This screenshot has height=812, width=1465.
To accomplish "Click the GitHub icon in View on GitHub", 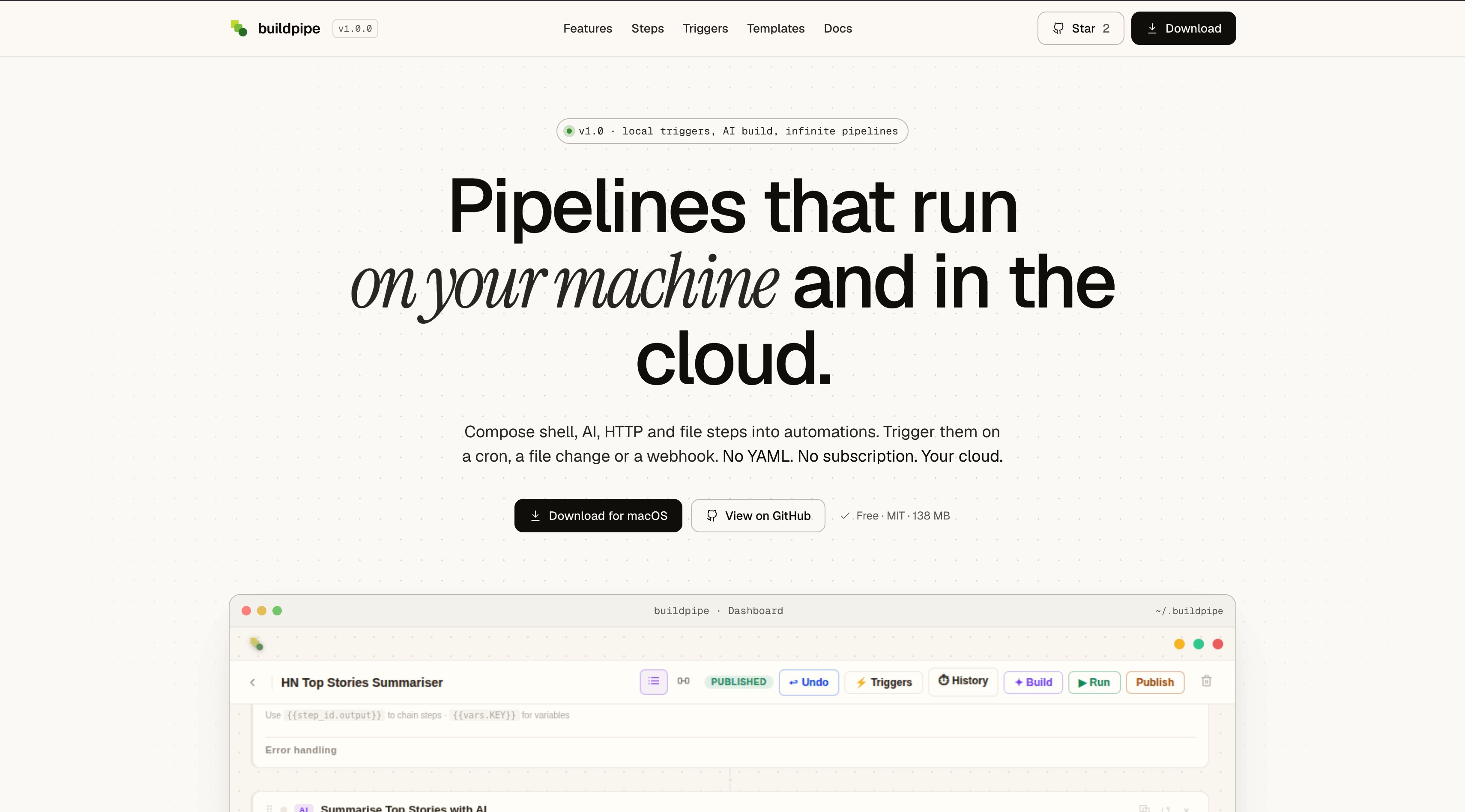I will pos(712,516).
